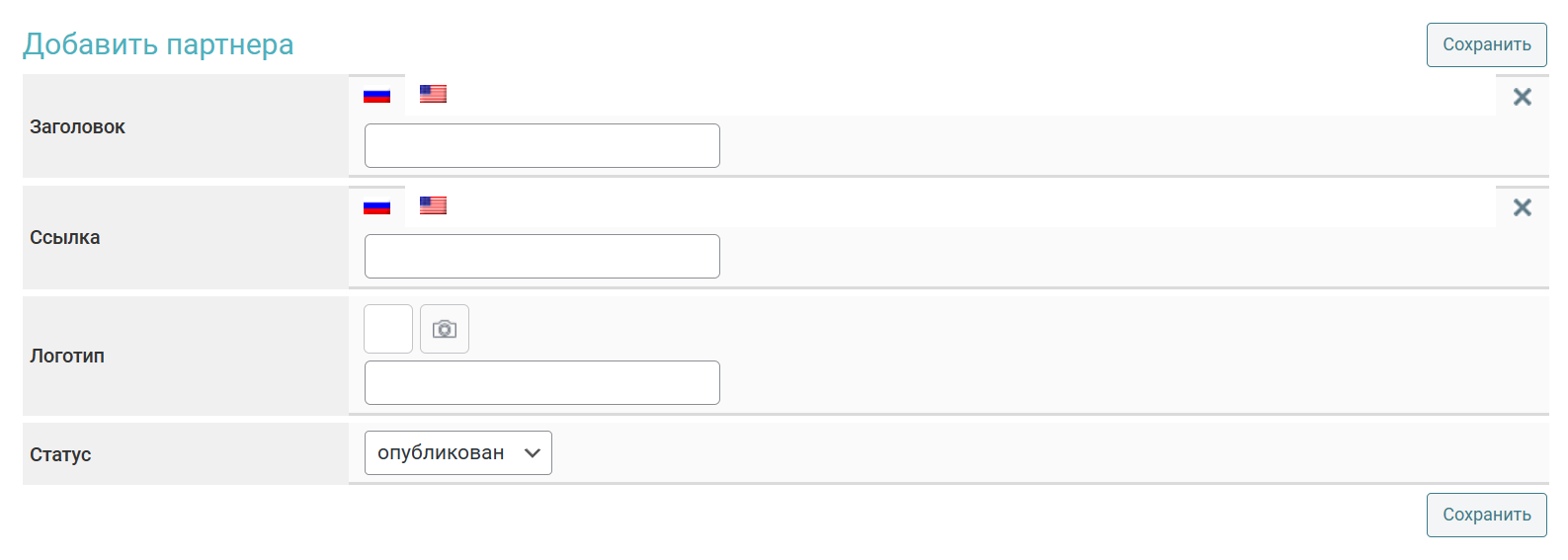Click the Логотип row label
Screen dimensions: 1568x560
pyautogui.click(x=67, y=356)
